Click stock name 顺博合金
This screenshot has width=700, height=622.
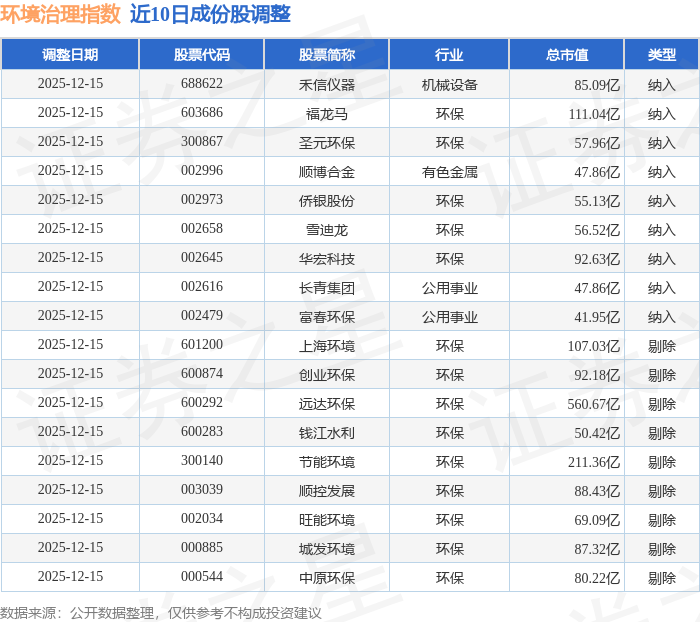[327, 171]
